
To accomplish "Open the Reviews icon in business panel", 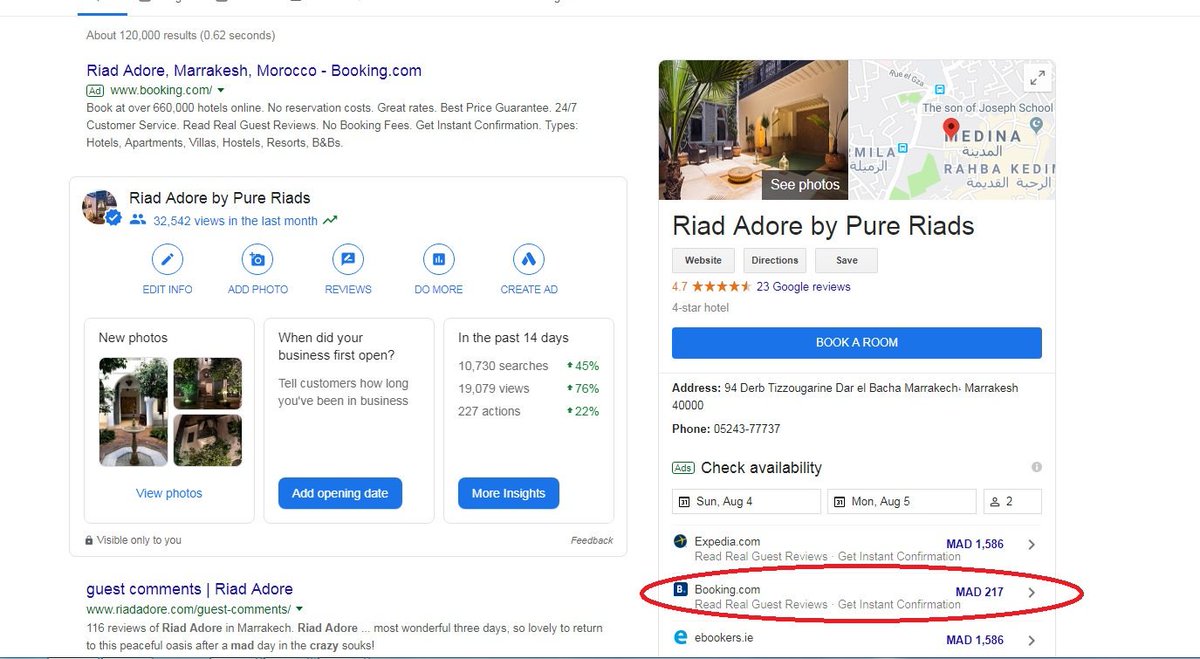I will pos(348,260).
